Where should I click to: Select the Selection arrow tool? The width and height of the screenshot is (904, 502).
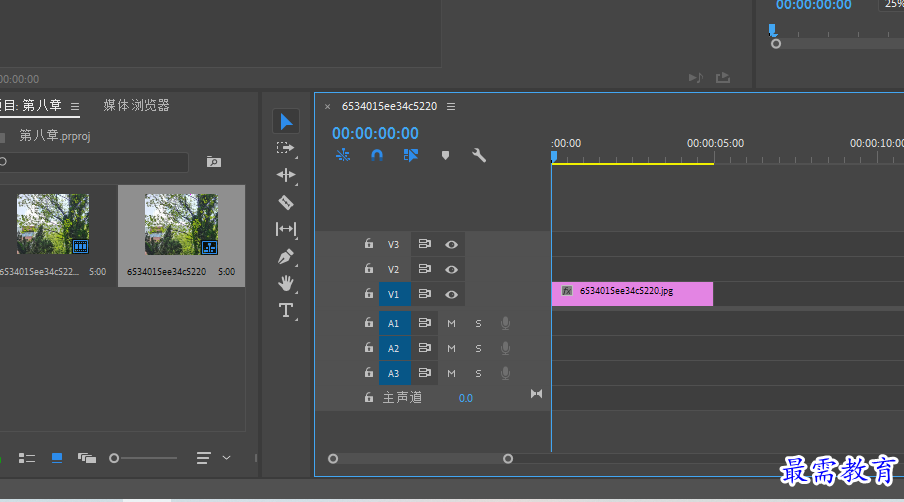(286, 122)
